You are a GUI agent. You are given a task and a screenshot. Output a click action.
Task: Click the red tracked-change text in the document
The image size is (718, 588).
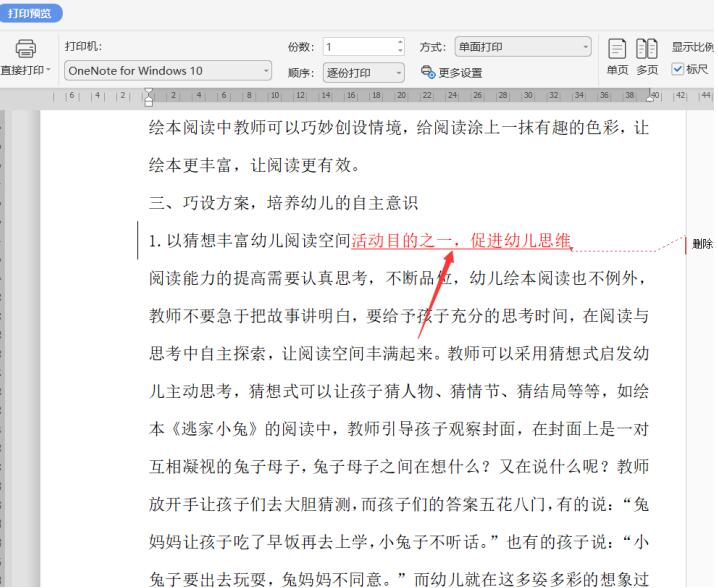tap(461, 240)
